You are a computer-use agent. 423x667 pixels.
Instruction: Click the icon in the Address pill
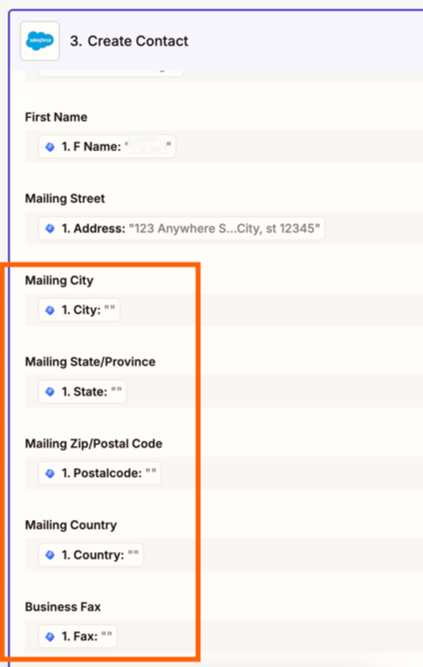pos(50,228)
